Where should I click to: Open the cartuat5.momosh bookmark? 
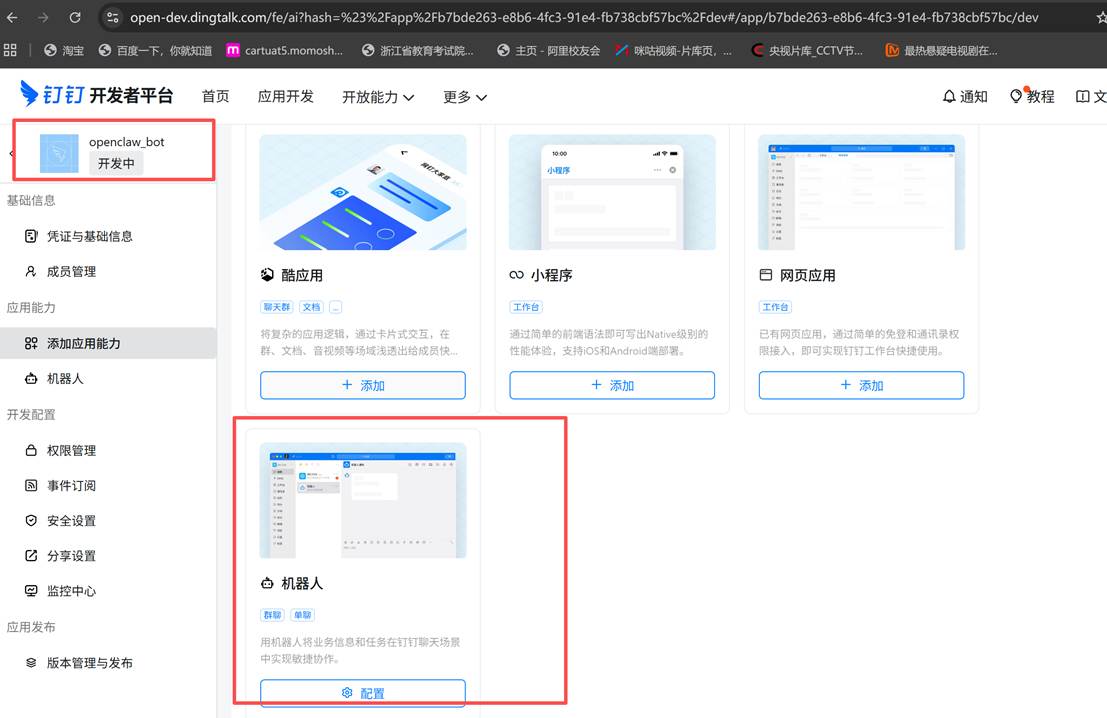pyautogui.click(x=284, y=50)
